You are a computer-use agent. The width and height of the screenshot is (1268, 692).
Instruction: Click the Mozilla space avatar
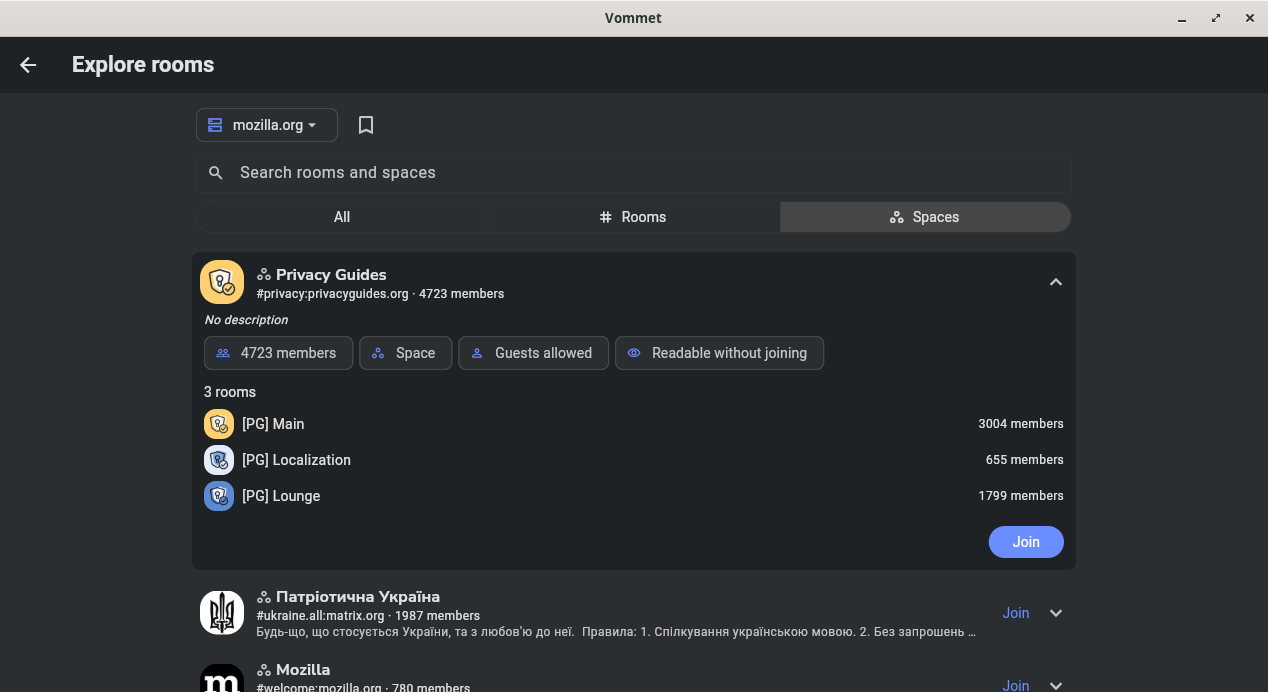tap(222, 679)
